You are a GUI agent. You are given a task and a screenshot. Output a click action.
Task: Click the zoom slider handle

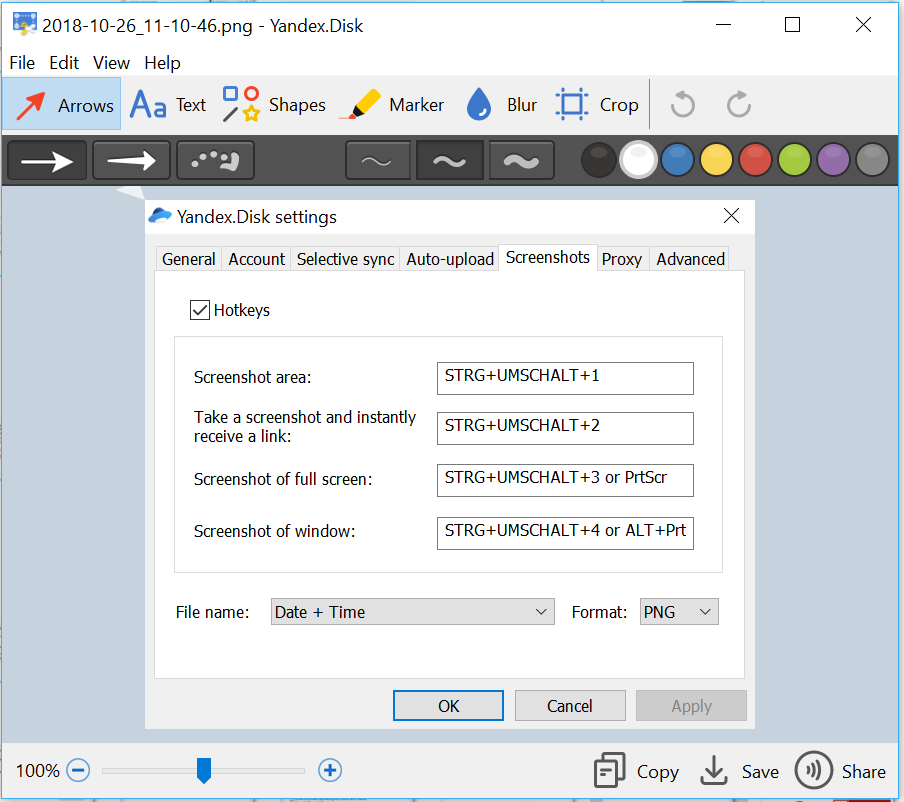tap(204, 770)
